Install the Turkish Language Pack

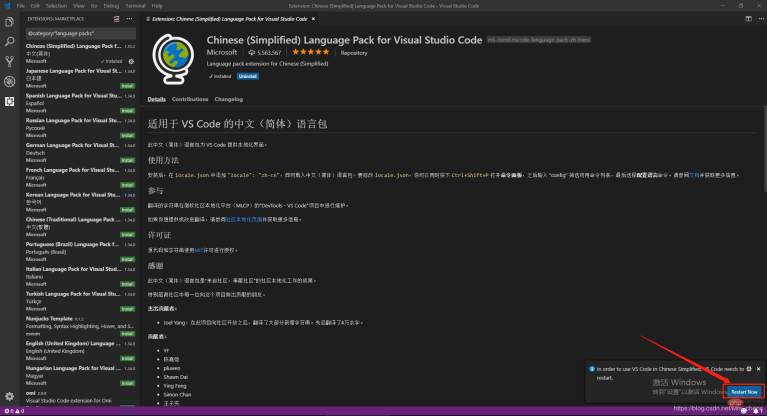[x=128, y=309]
